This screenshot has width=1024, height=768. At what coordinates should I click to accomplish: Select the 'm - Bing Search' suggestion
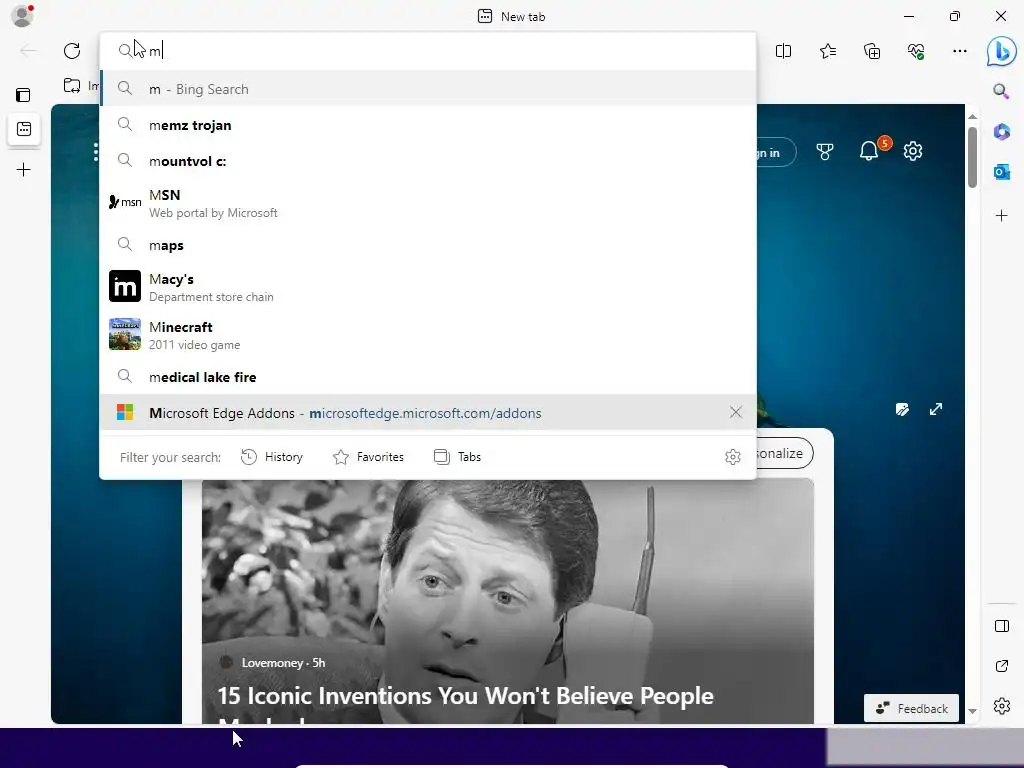tap(428, 89)
